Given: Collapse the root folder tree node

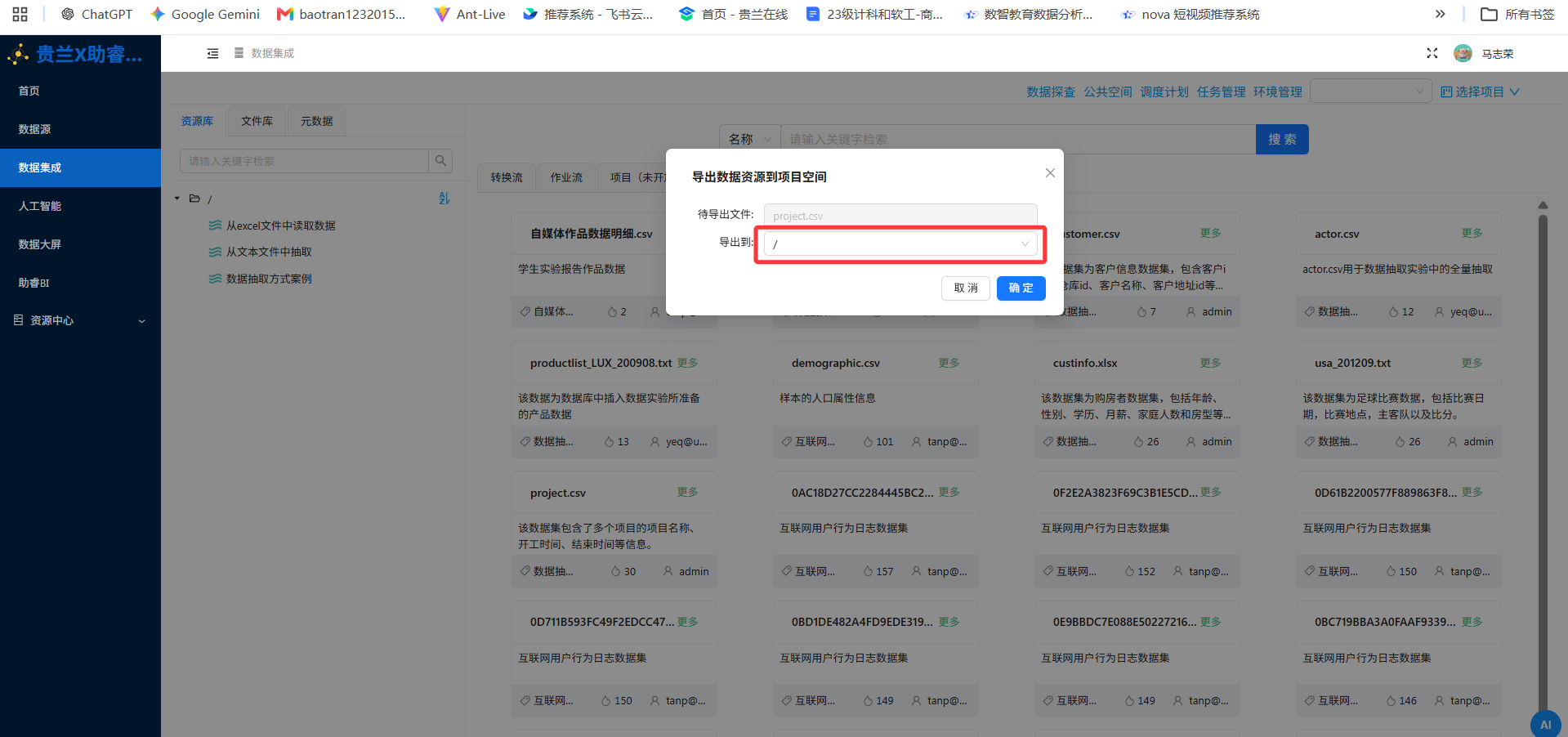Looking at the screenshot, I should tap(177, 199).
